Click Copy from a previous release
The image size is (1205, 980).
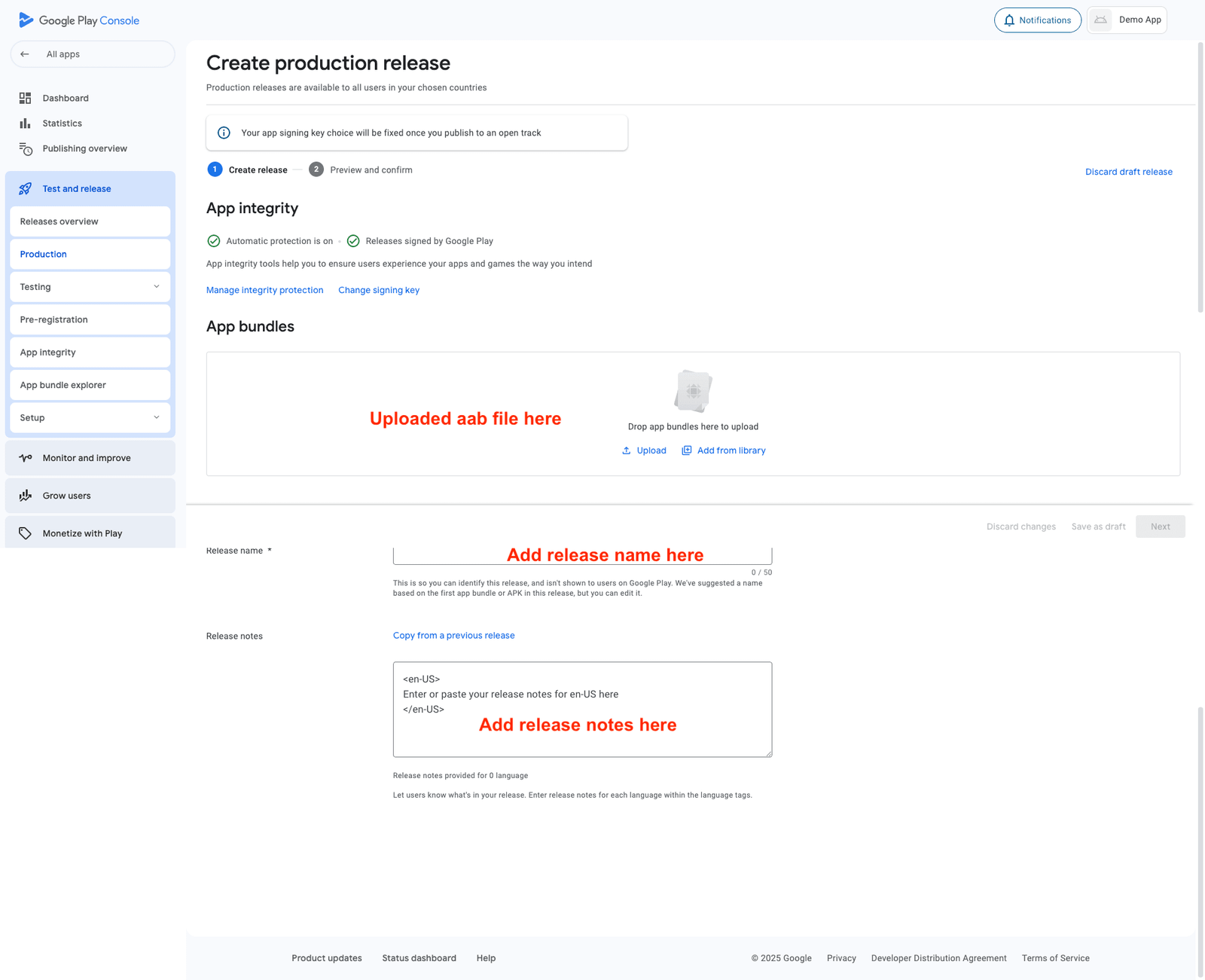(x=453, y=636)
